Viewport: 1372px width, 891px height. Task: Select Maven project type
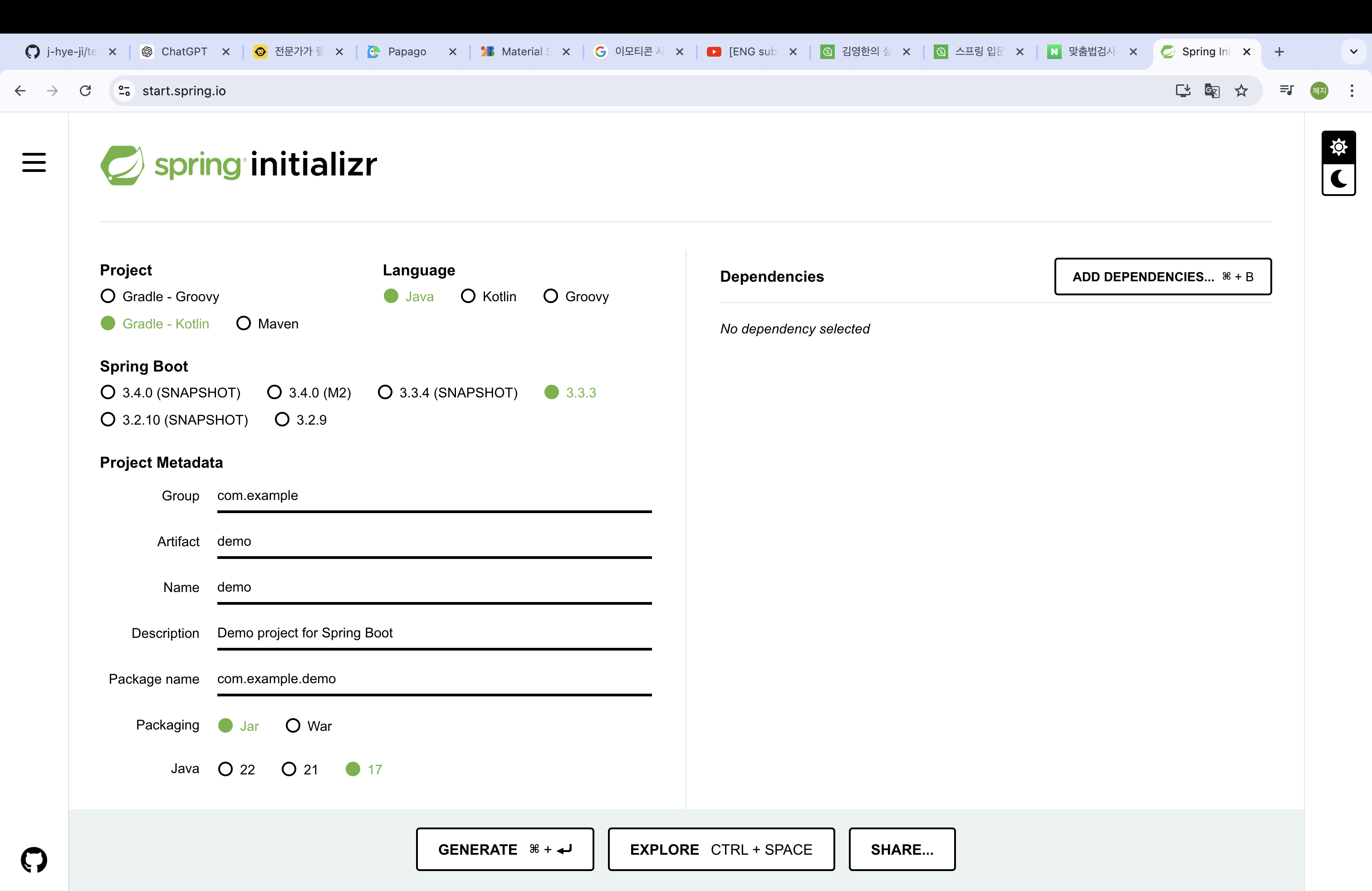tap(268, 323)
